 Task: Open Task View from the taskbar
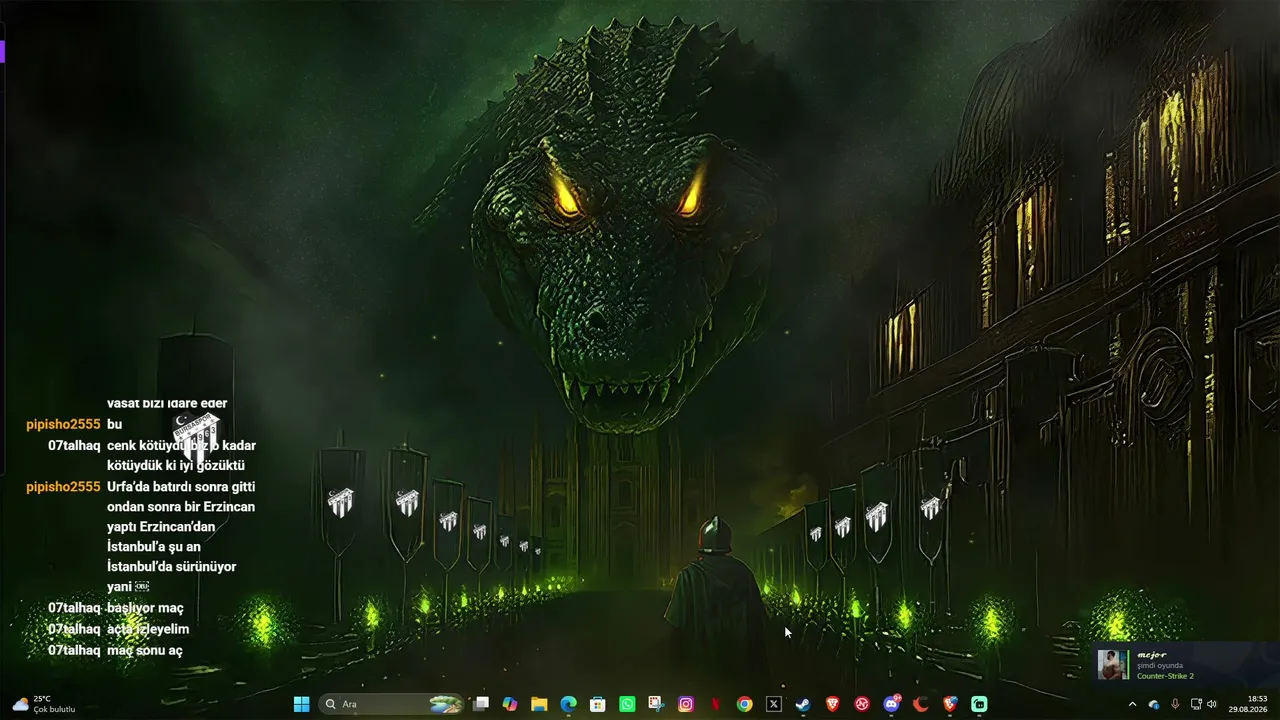coord(481,704)
